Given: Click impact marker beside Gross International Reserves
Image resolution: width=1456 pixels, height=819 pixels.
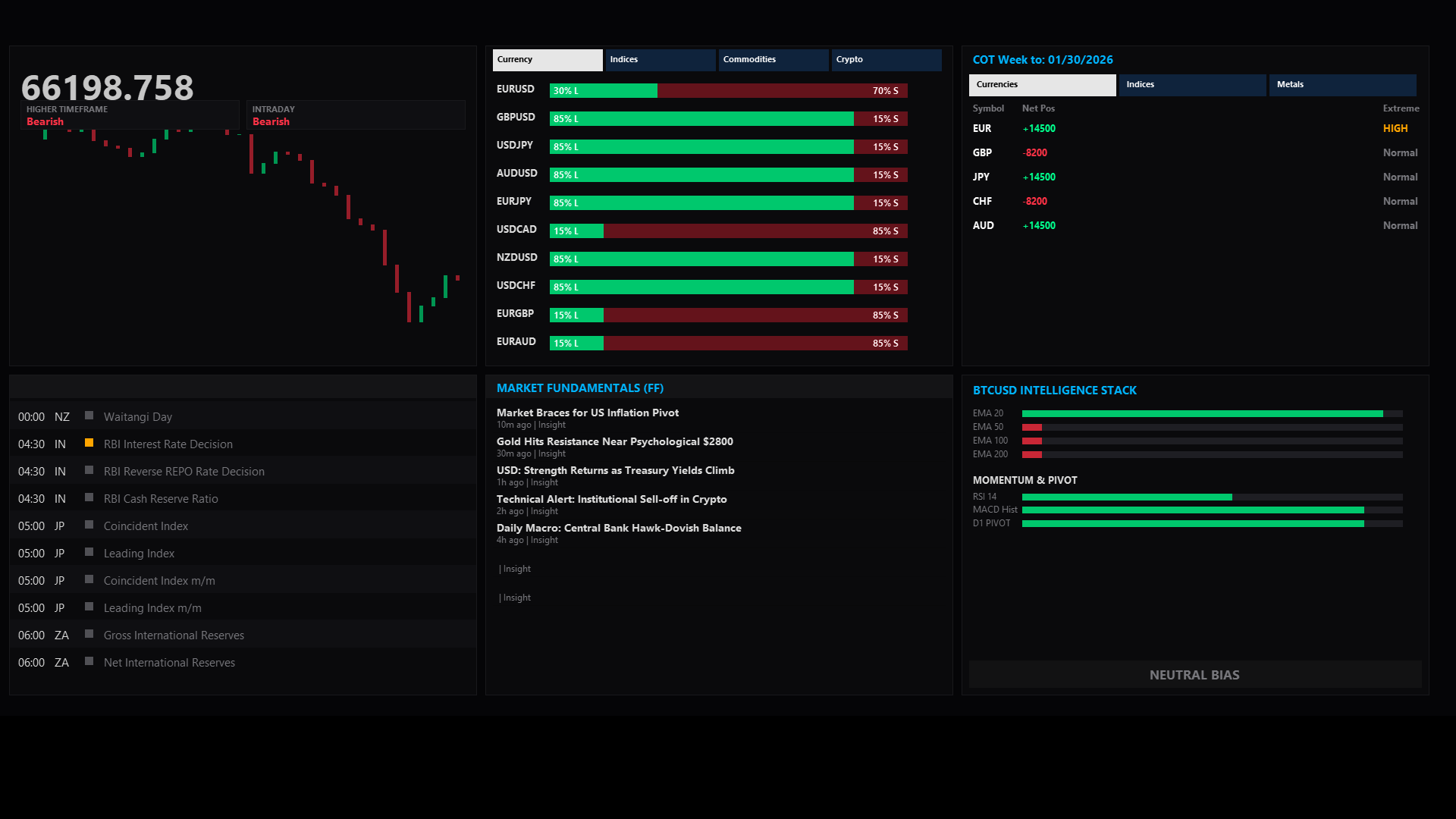Looking at the screenshot, I should click(x=89, y=634).
